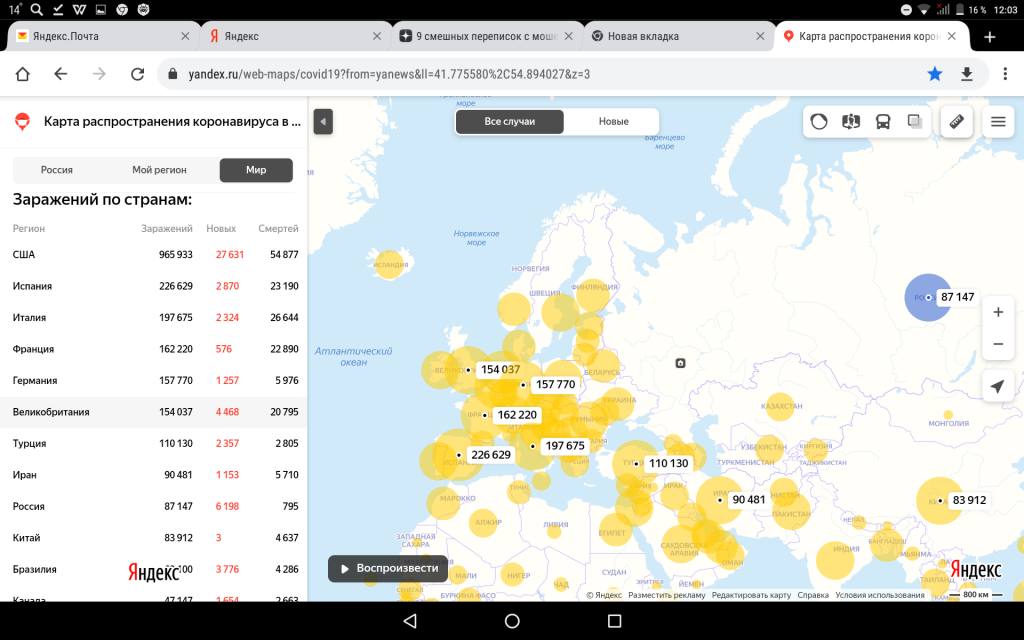Image resolution: width=1024 pixels, height=640 pixels.
Task: Click the geolocation arrow button
Action: pos(997,386)
